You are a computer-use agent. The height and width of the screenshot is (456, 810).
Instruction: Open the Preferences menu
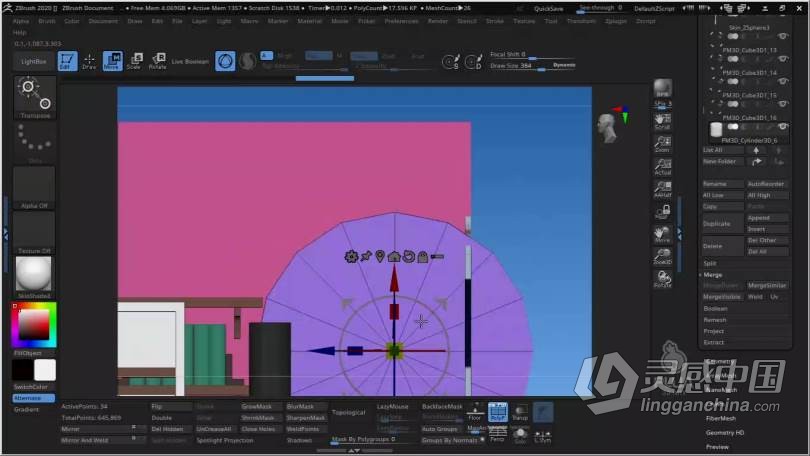pos(401,21)
